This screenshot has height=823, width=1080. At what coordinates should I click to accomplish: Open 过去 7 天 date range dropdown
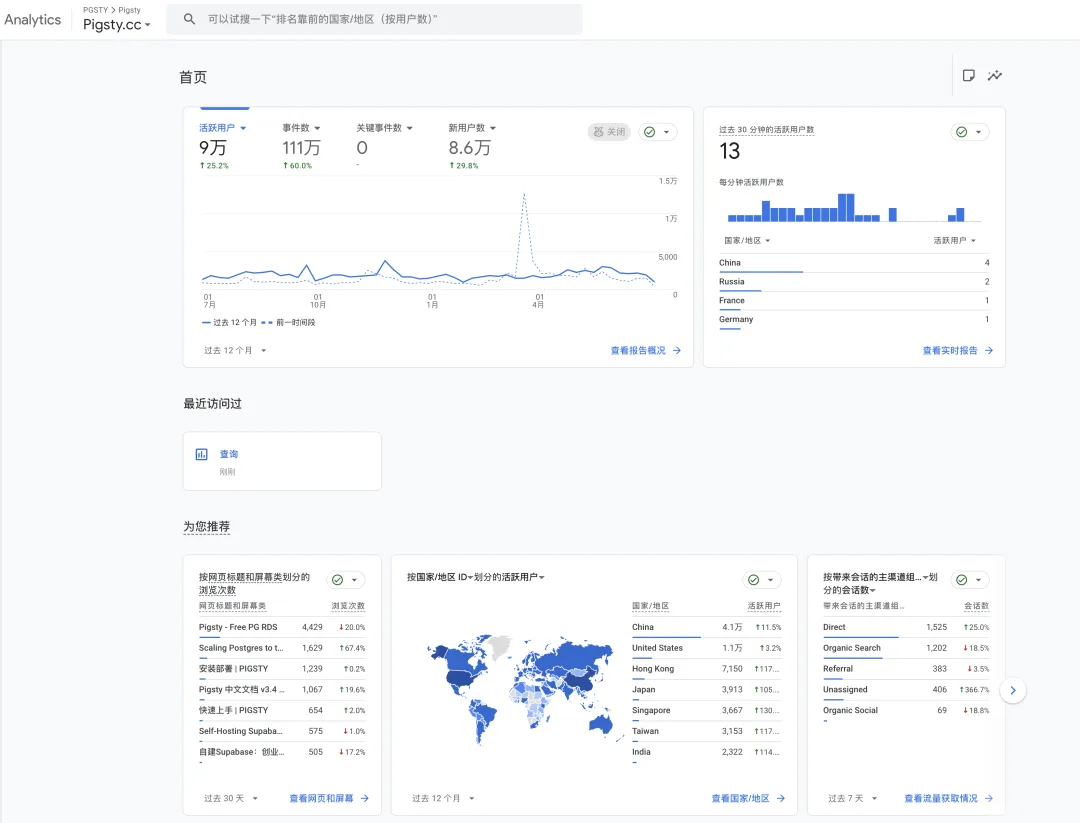tap(853, 798)
